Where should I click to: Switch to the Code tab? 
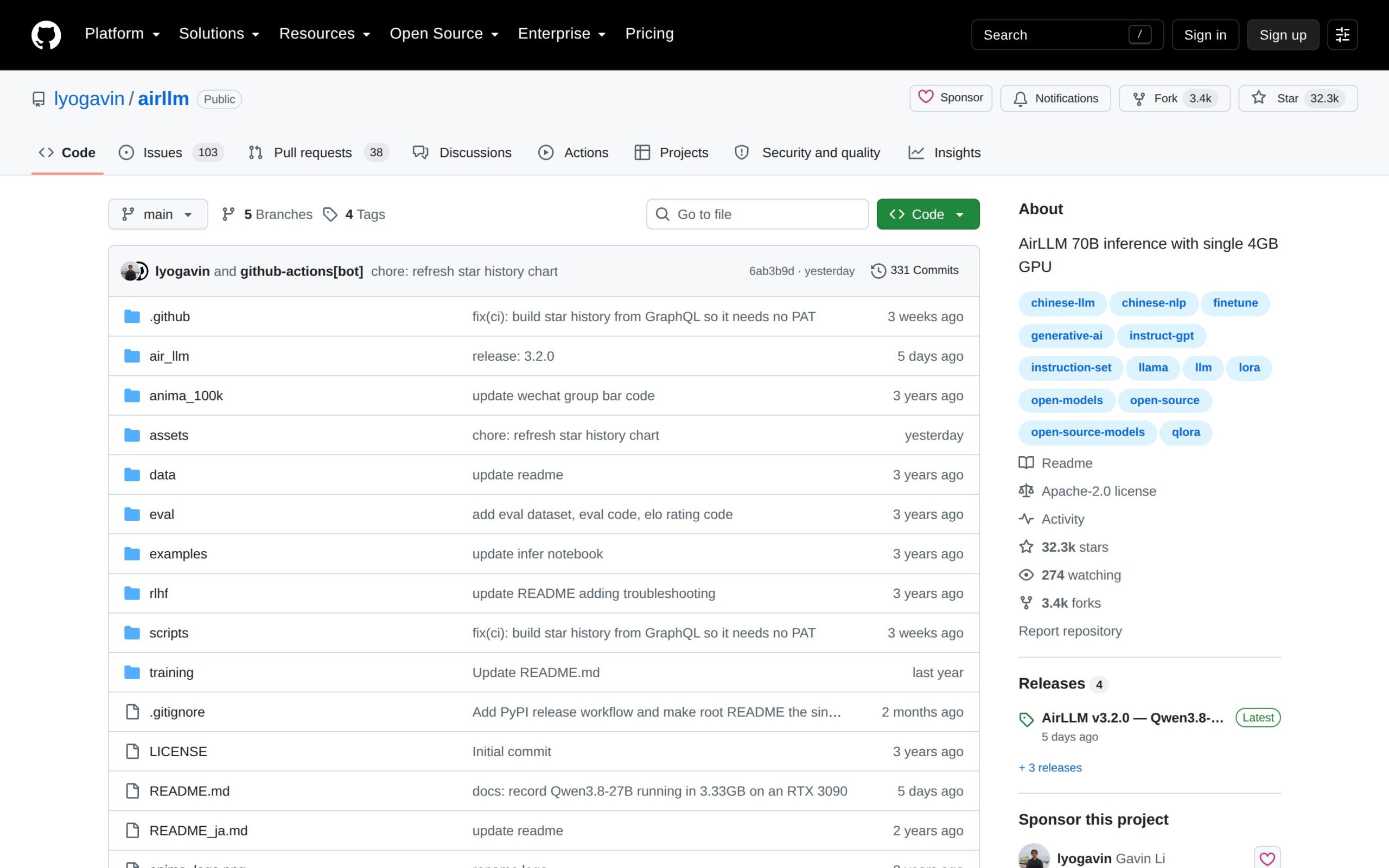point(67,152)
